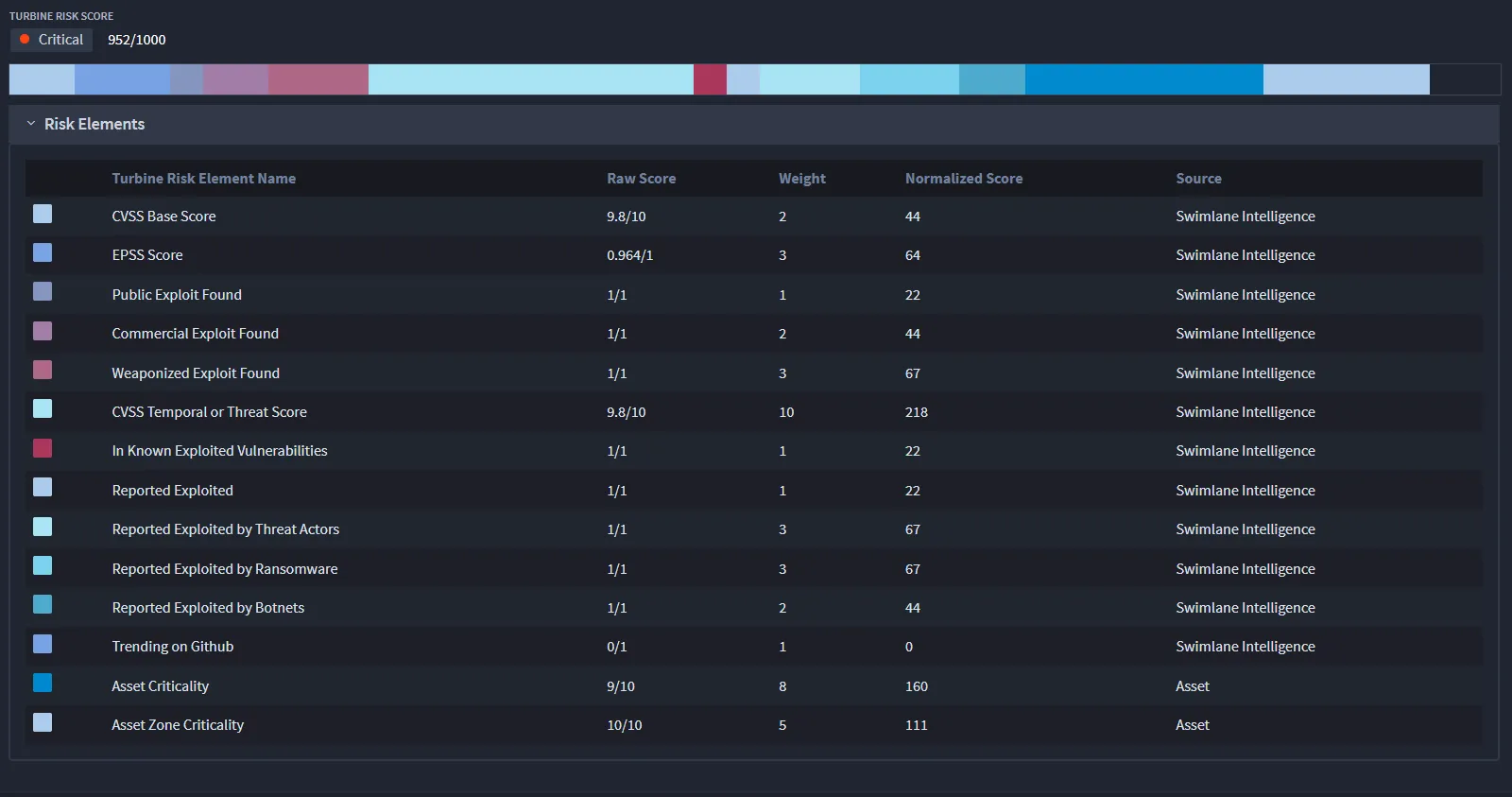
Task: Click the crimson segment in the risk score bar
Action: tap(710, 79)
